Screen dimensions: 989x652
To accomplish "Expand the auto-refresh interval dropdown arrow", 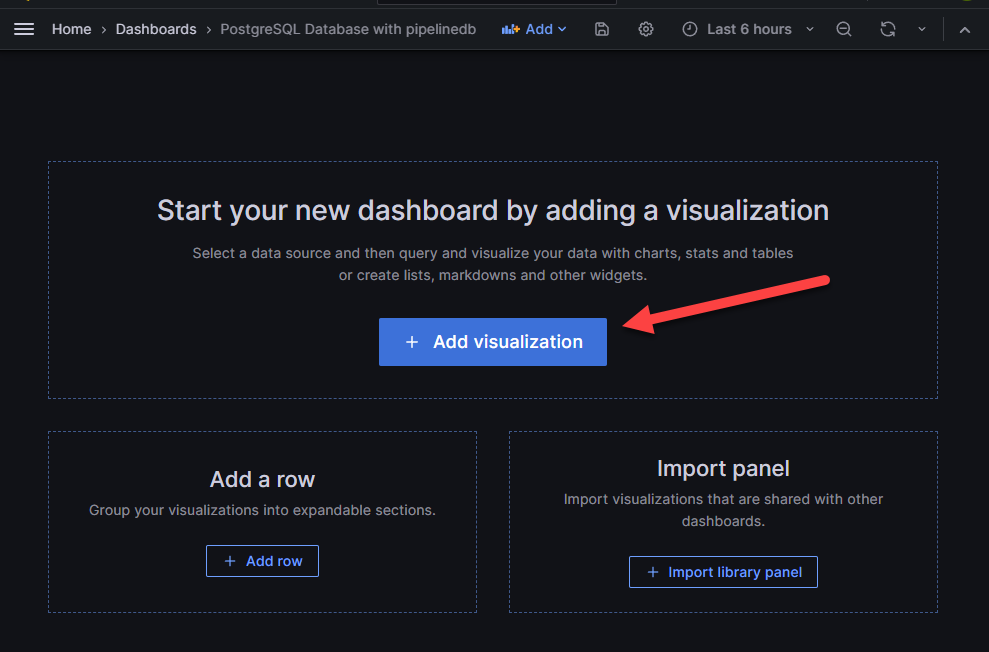I will tap(922, 29).
